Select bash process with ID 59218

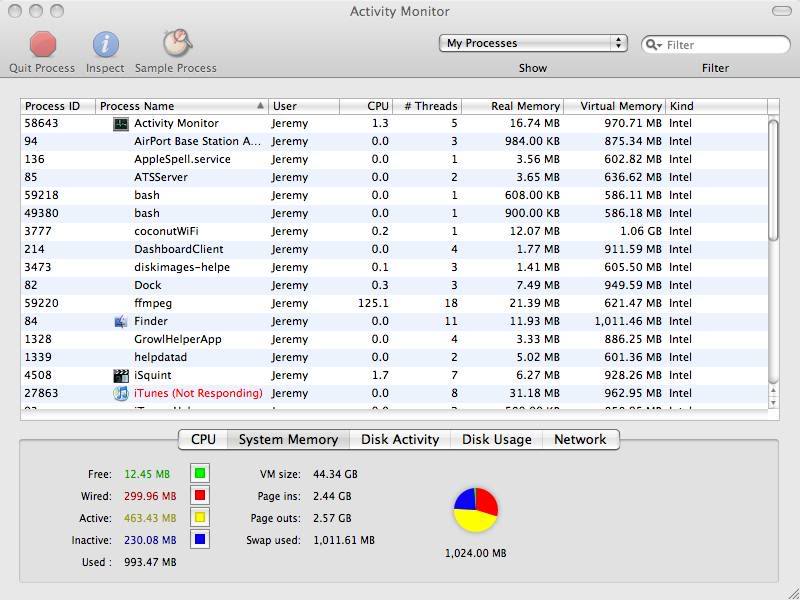(394, 195)
